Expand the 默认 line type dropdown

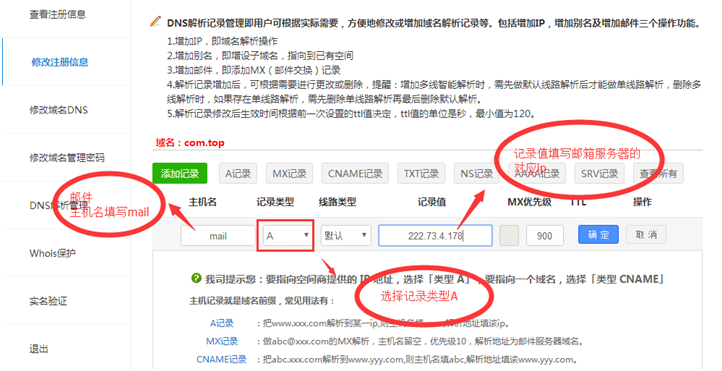click(346, 236)
